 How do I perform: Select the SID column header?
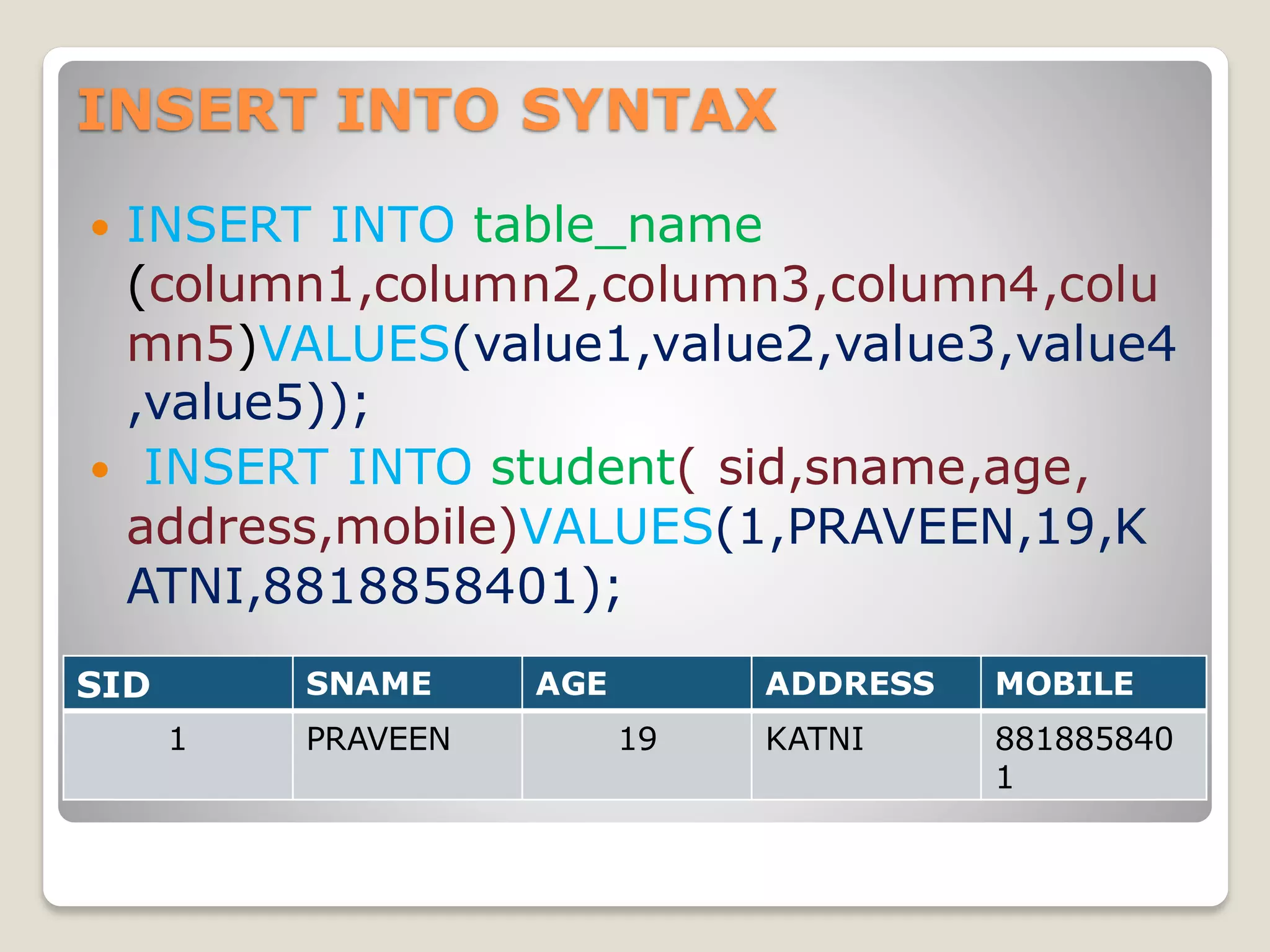pyautogui.click(x=178, y=682)
